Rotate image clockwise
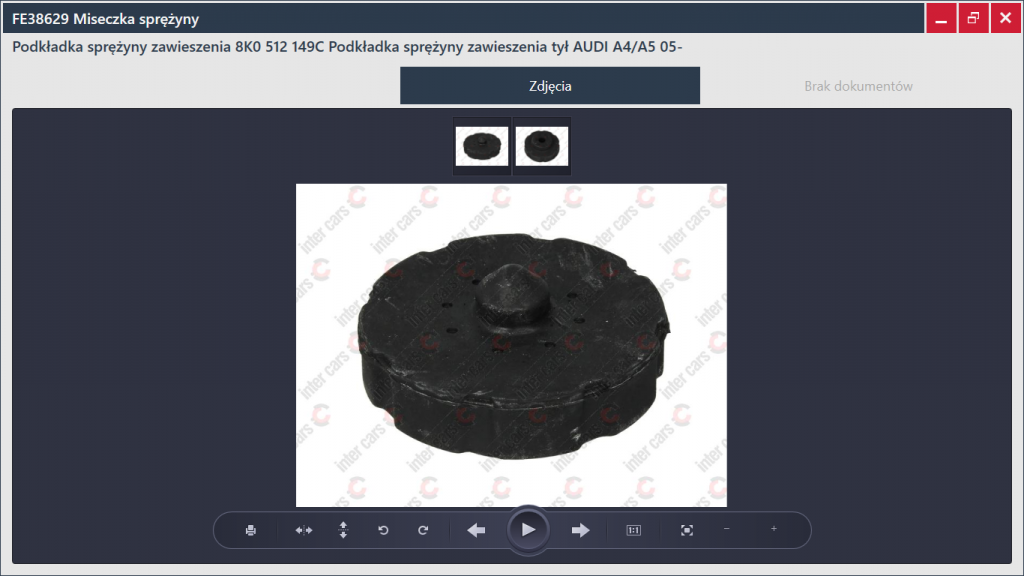Image resolution: width=1024 pixels, height=576 pixels. (423, 530)
